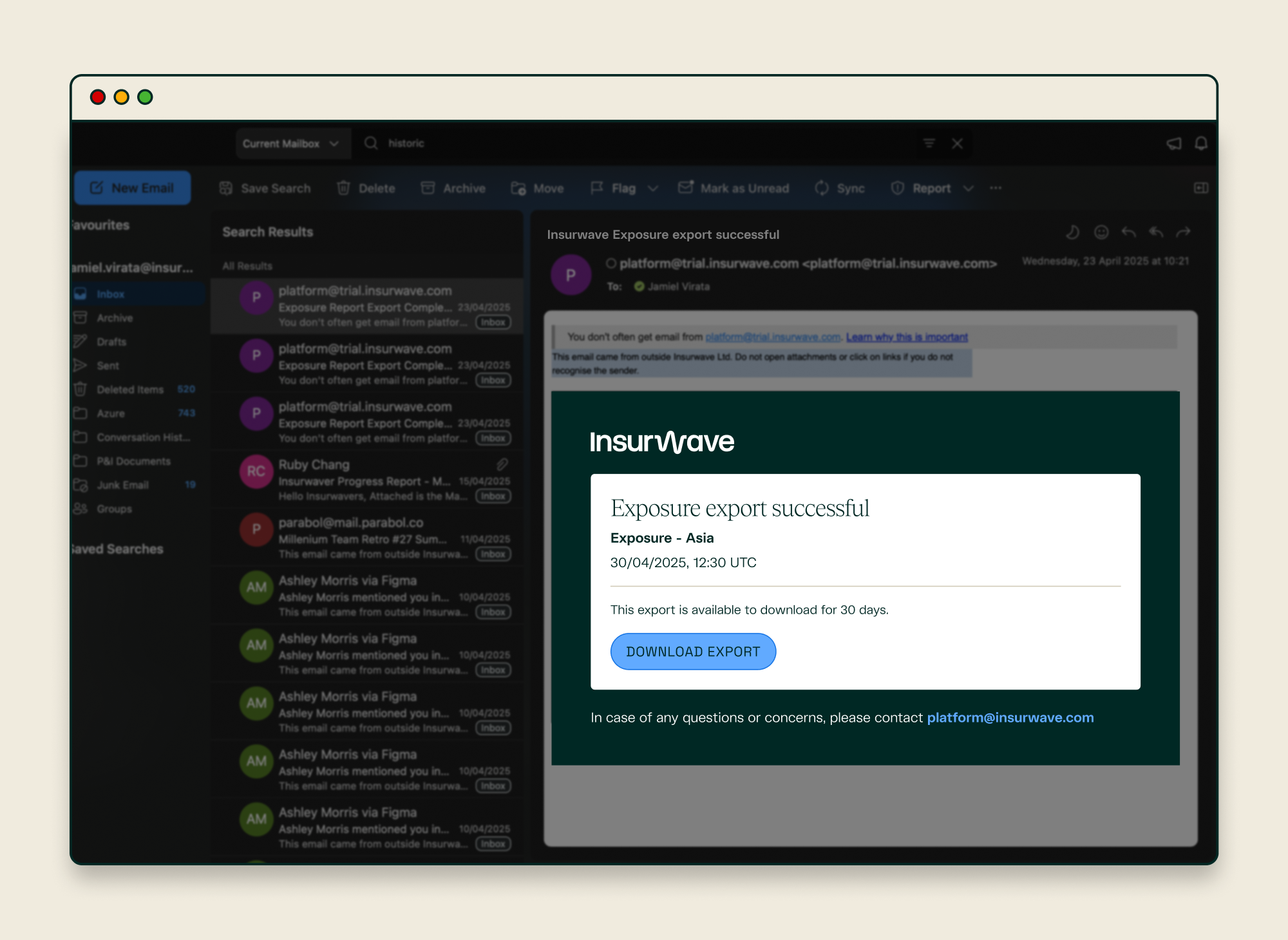Screen dimensions: 1288x940
Task: Toggle the reading pane layout icon
Action: point(1201,188)
